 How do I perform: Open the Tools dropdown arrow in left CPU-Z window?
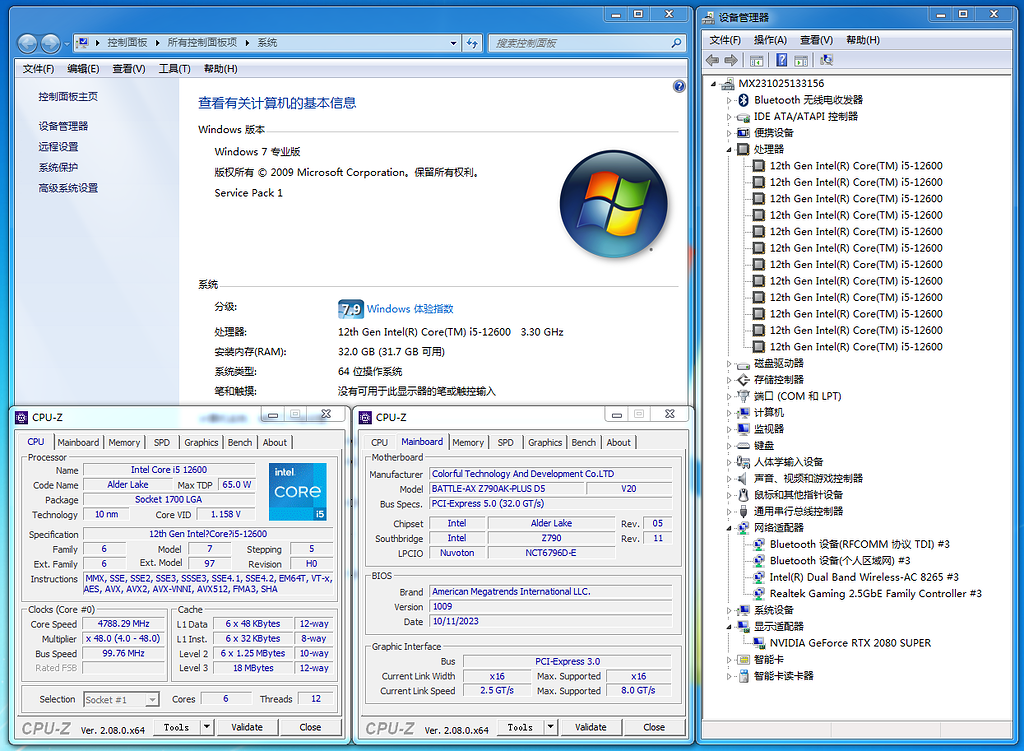coord(207,726)
